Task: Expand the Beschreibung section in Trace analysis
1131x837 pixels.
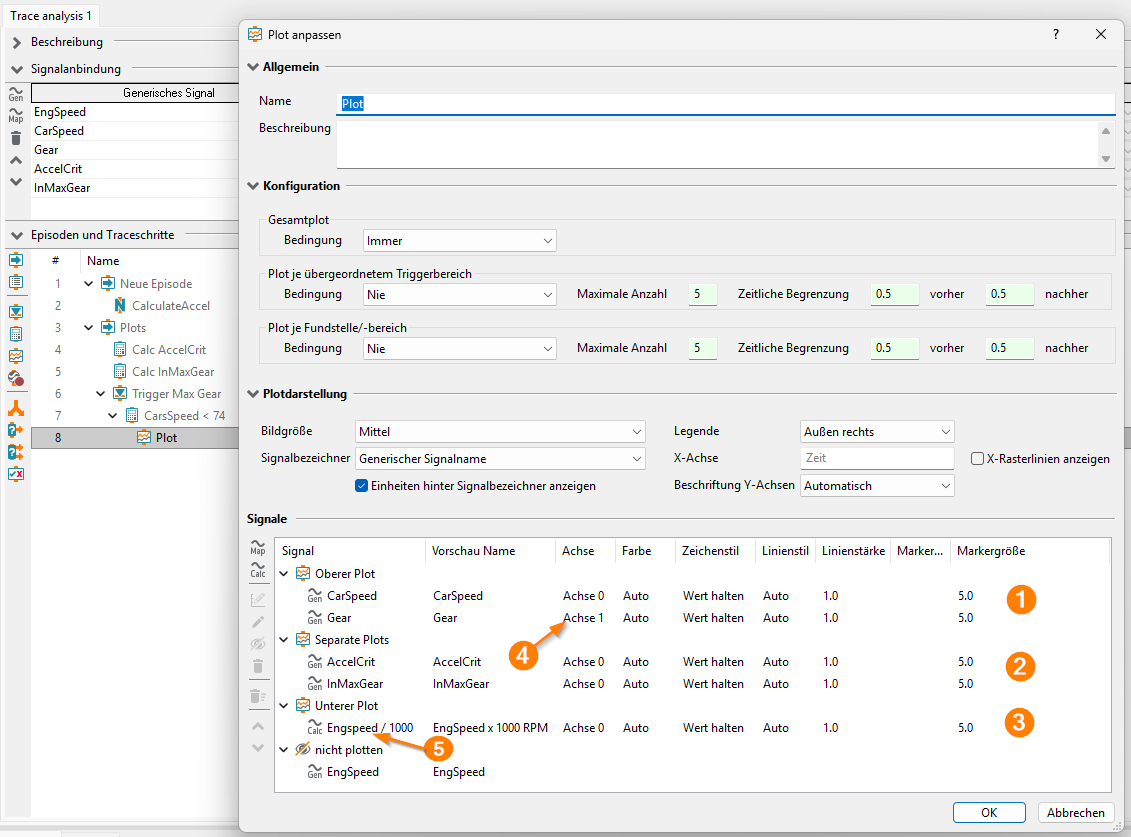Action: coord(17,43)
